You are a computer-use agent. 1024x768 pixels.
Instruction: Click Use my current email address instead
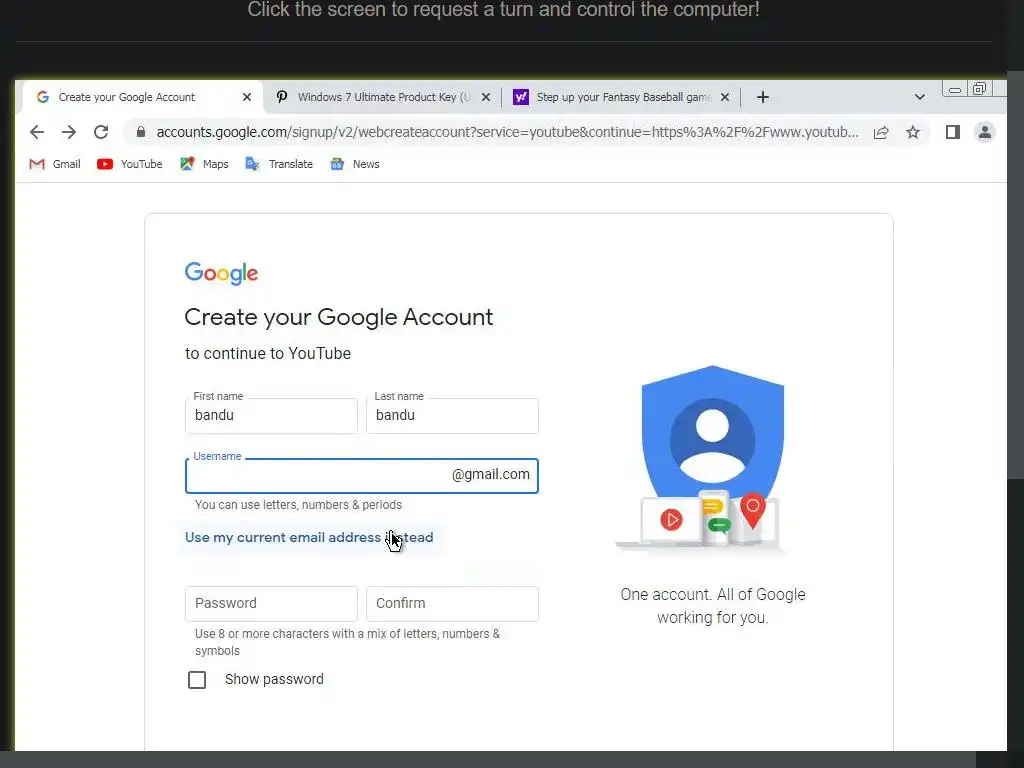tap(309, 537)
